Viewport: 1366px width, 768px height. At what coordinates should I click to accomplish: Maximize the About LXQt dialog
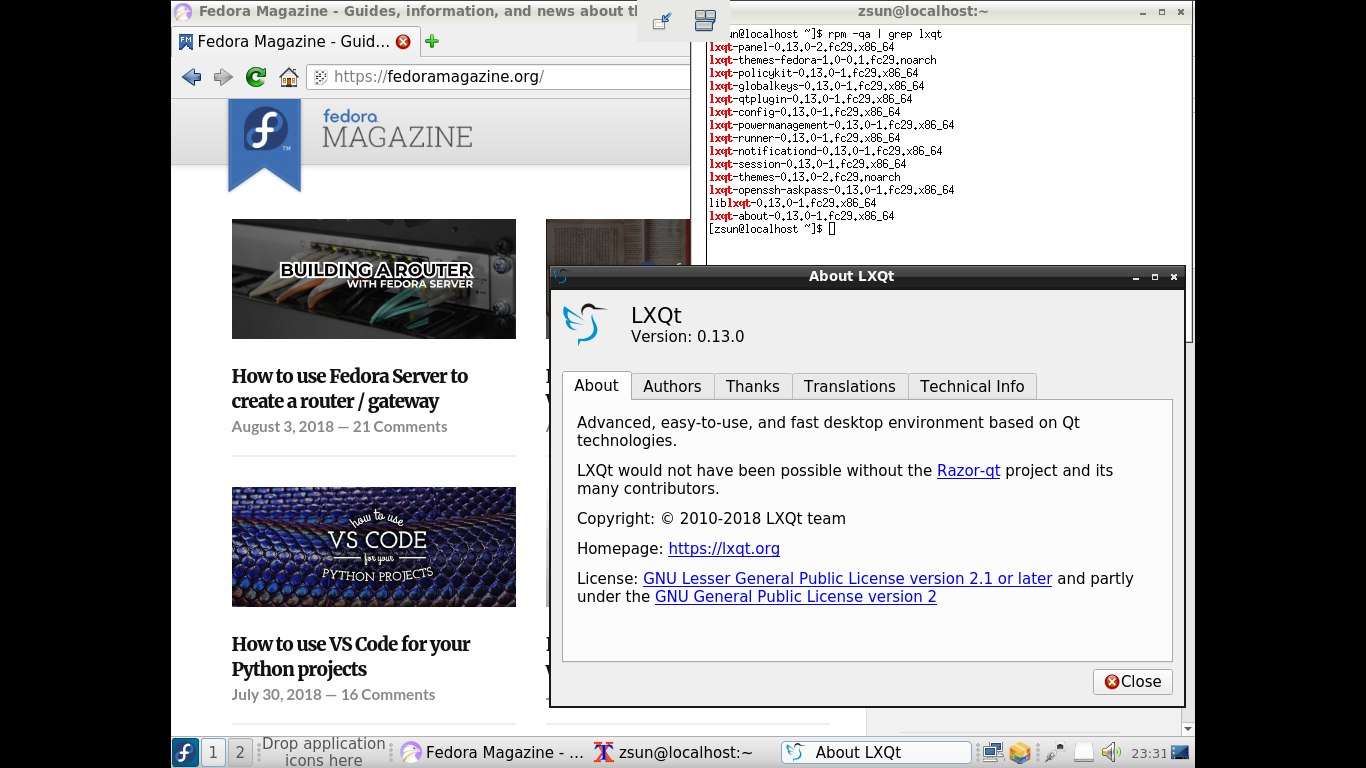(x=1155, y=277)
